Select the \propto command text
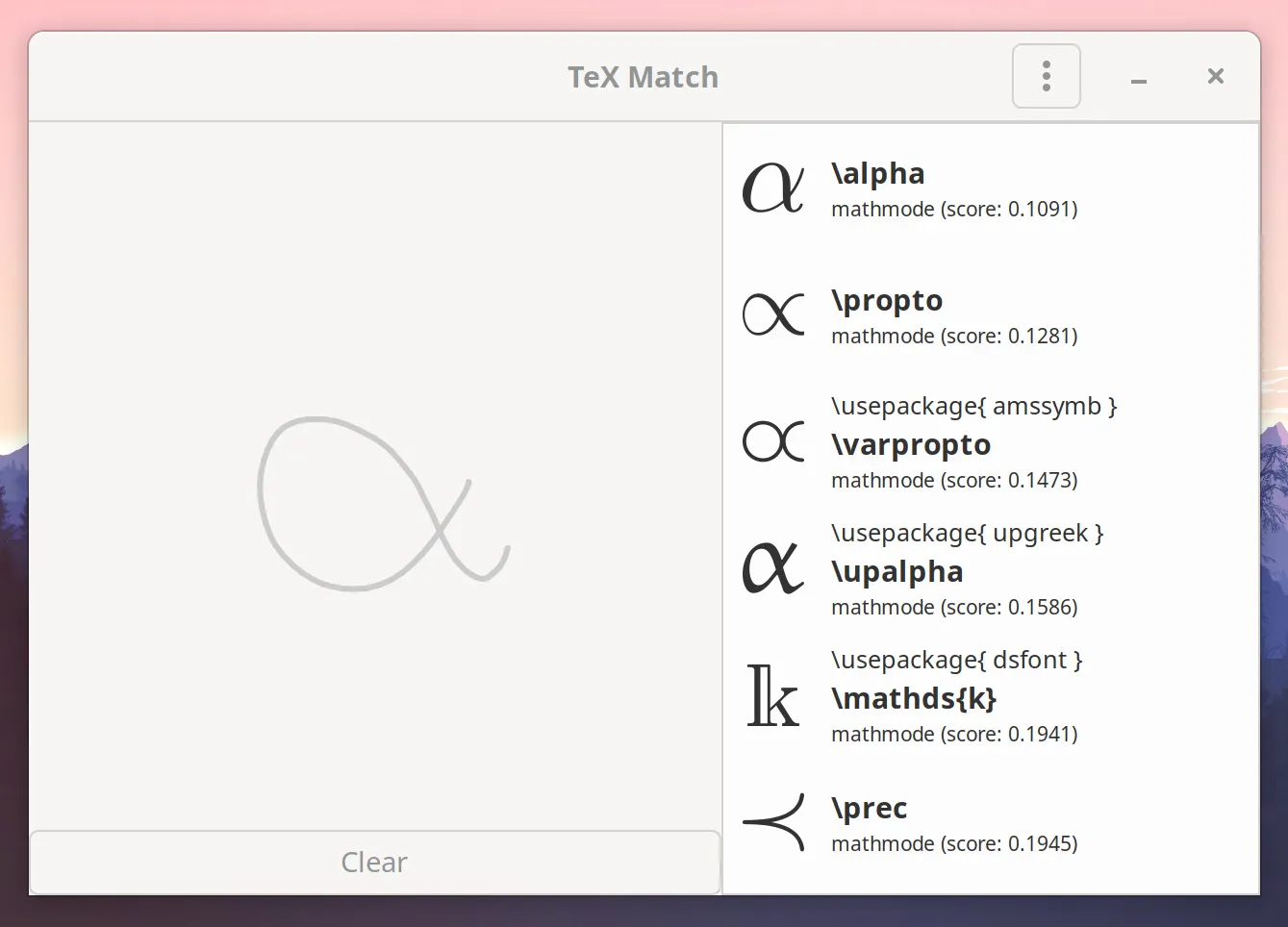This screenshot has height=927, width=1288. pyautogui.click(x=887, y=301)
